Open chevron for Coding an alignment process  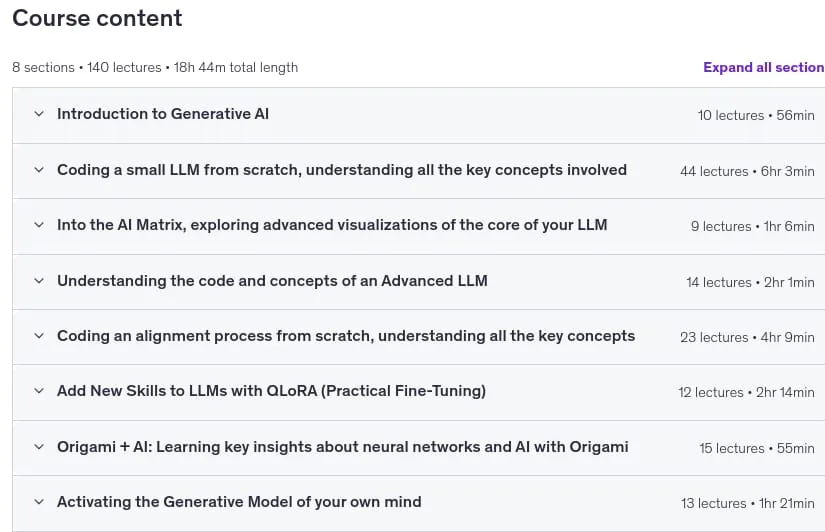39,336
